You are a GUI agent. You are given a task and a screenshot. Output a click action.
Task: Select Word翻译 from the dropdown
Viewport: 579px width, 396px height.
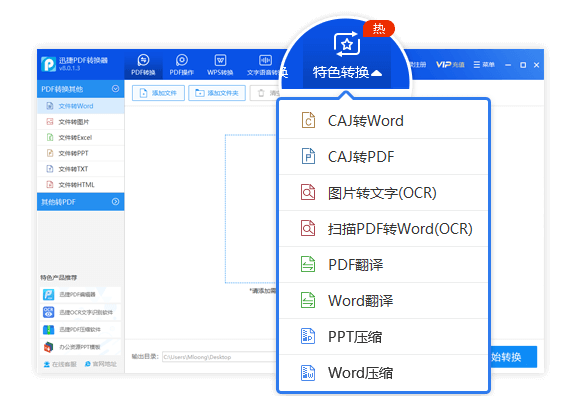[383, 301]
